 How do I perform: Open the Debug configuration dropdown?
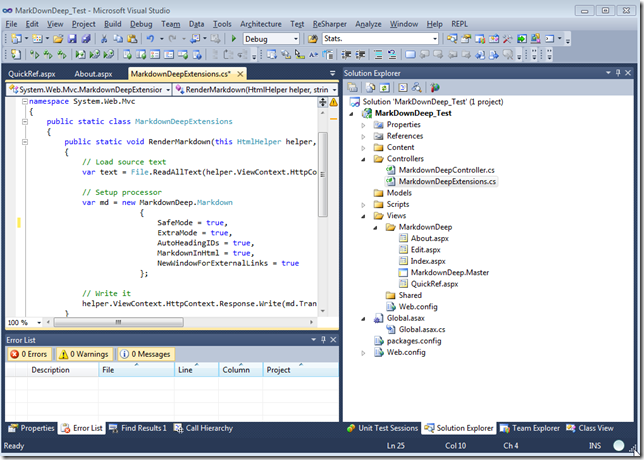click(270, 39)
